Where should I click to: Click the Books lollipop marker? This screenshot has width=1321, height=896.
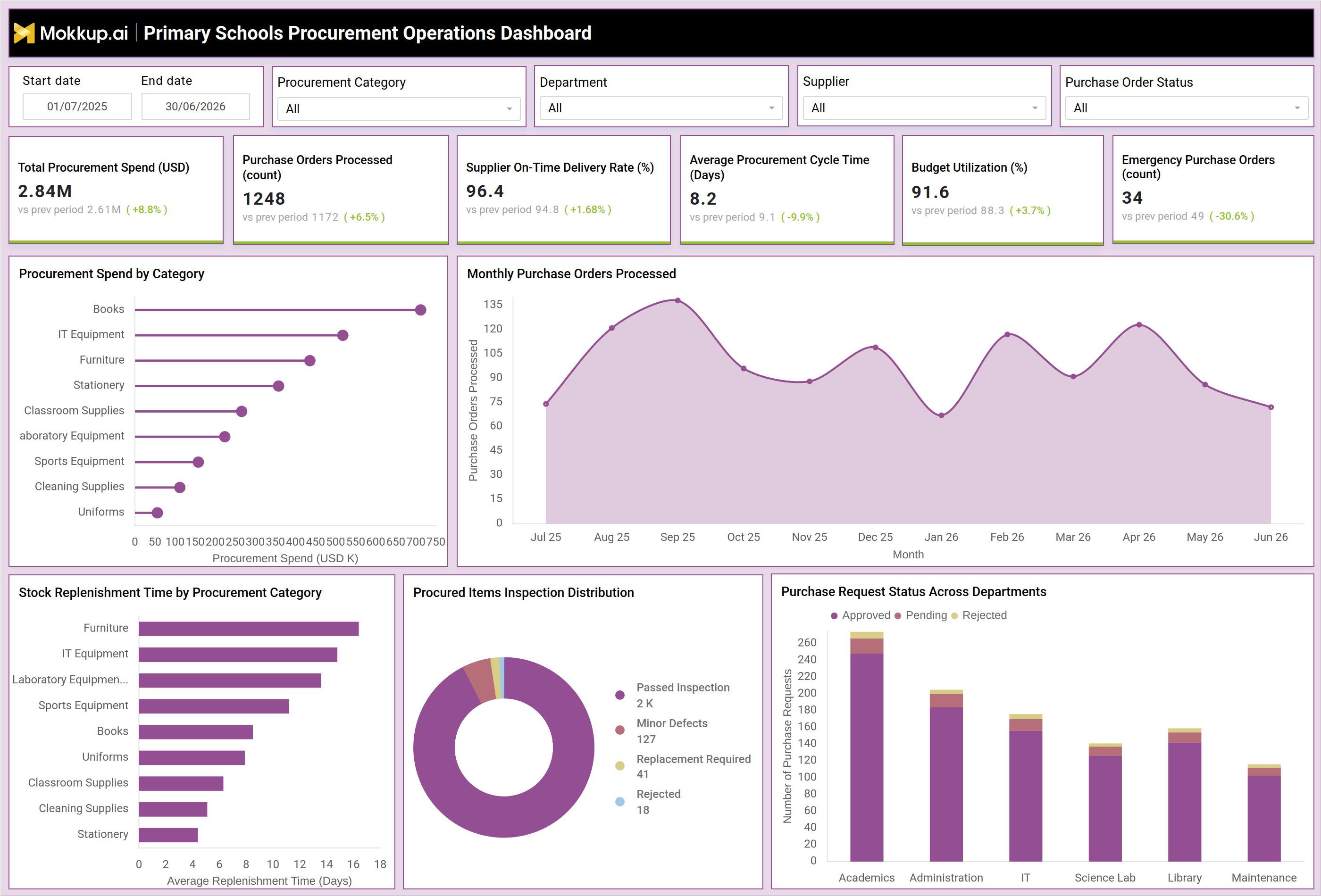pos(421,310)
